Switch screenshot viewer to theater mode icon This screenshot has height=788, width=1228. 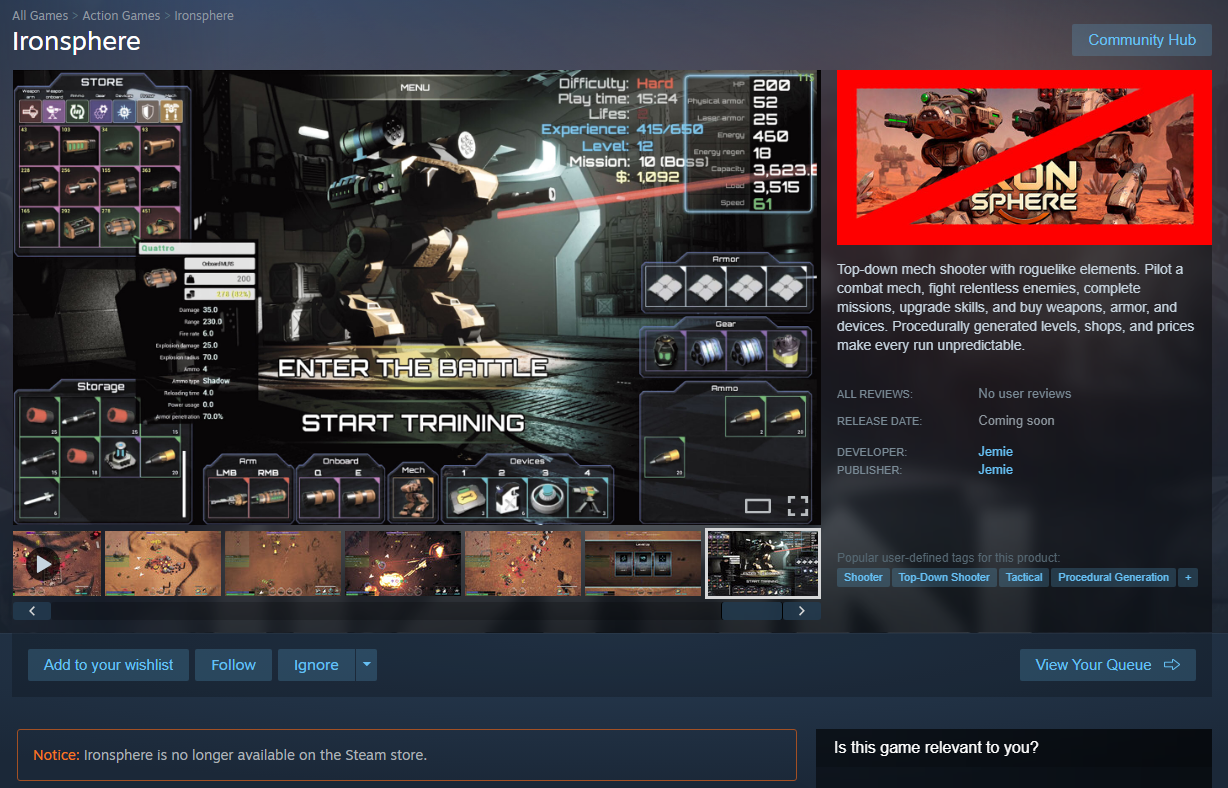(758, 506)
